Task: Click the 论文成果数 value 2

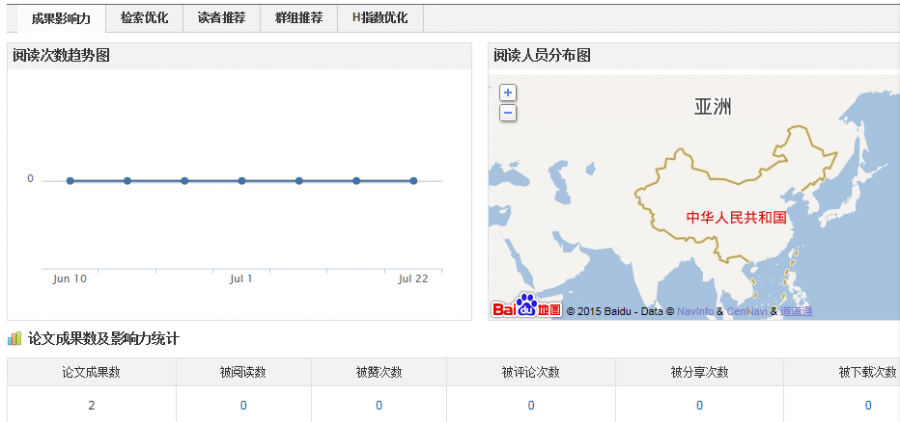Action: (x=92, y=406)
